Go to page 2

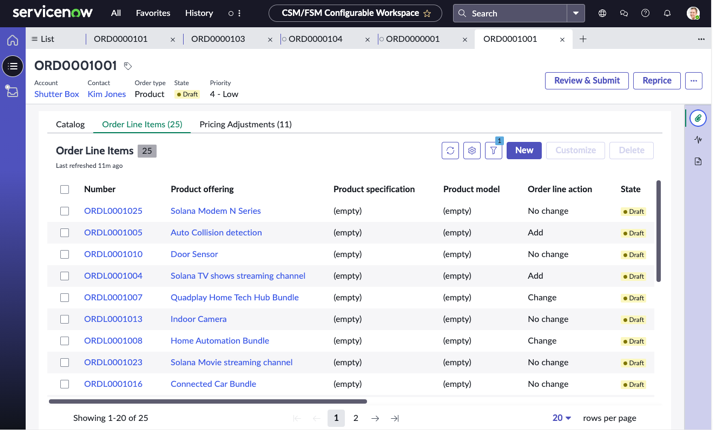pos(356,418)
